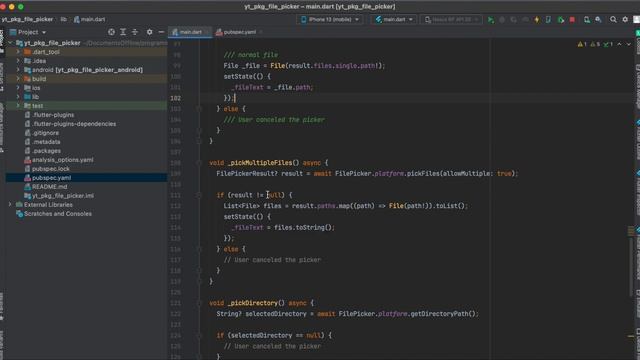The height and width of the screenshot is (360, 640).
Task: Stop the app with the red Stop icon
Action: 572,20
